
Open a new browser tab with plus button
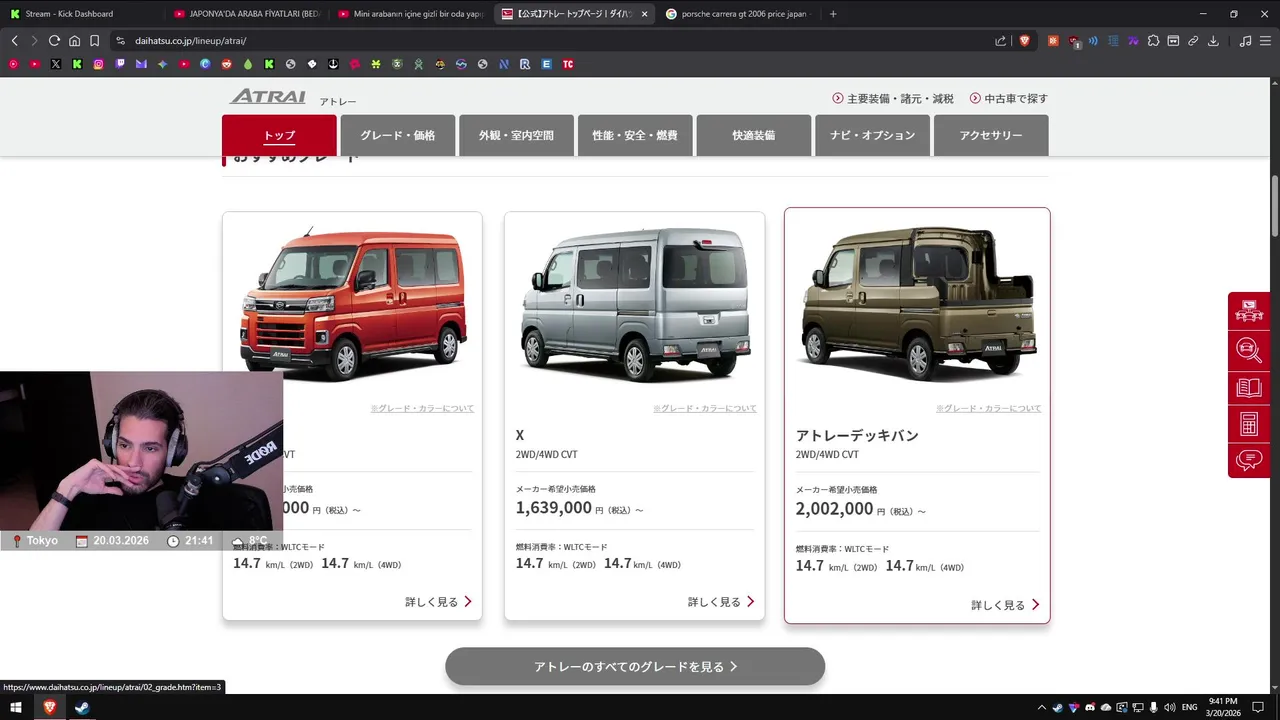pos(833,14)
